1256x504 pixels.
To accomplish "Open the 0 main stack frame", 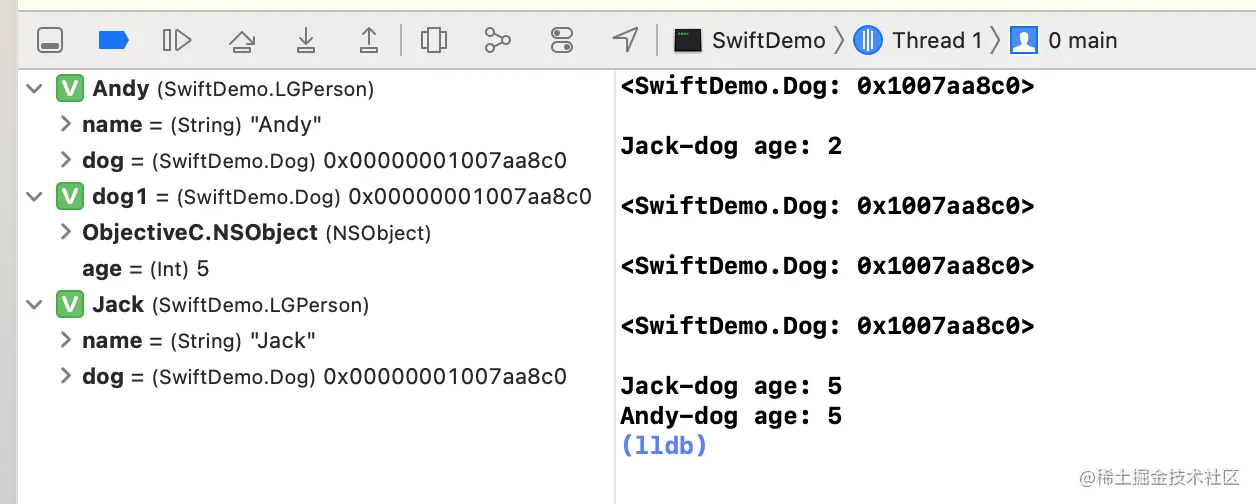I will pos(1065,40).
